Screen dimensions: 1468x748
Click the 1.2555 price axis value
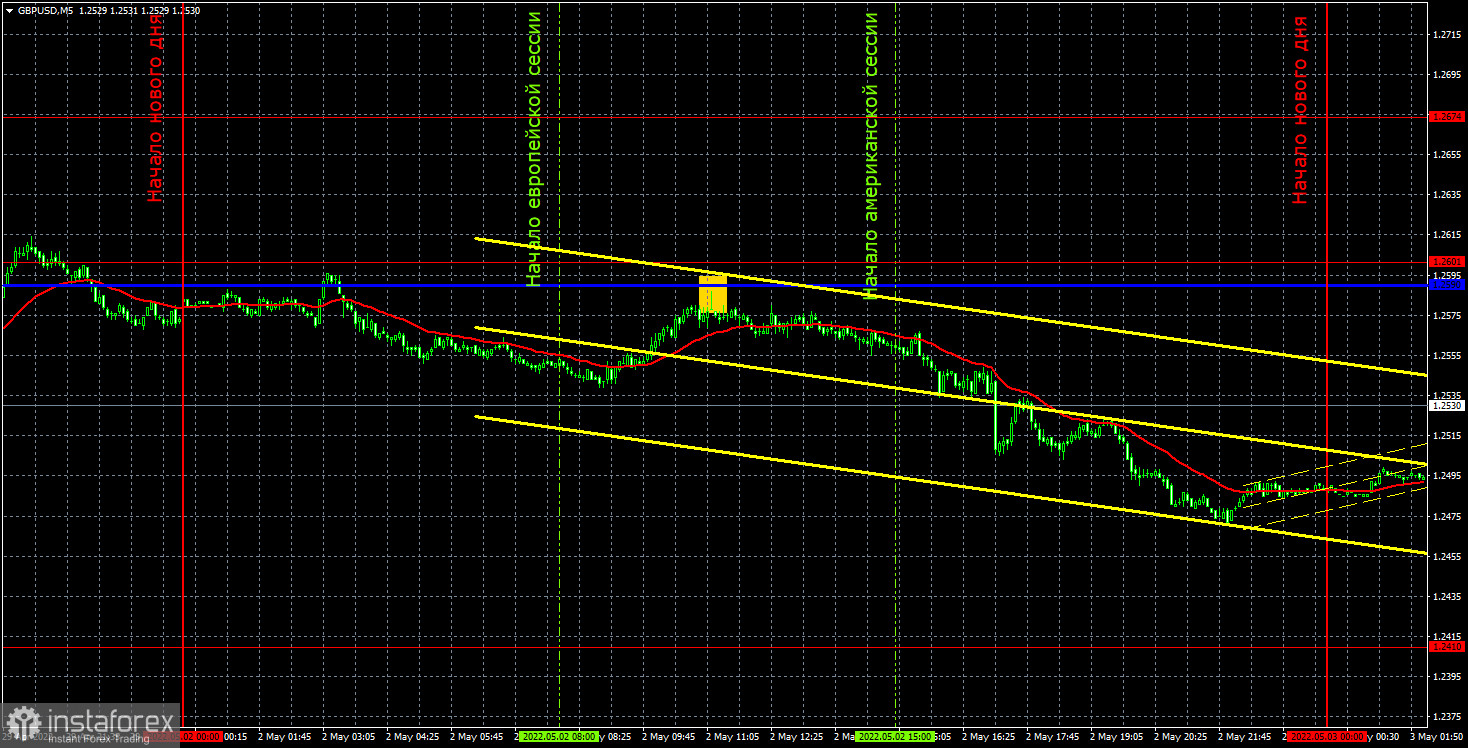(x=1447, y=356)
